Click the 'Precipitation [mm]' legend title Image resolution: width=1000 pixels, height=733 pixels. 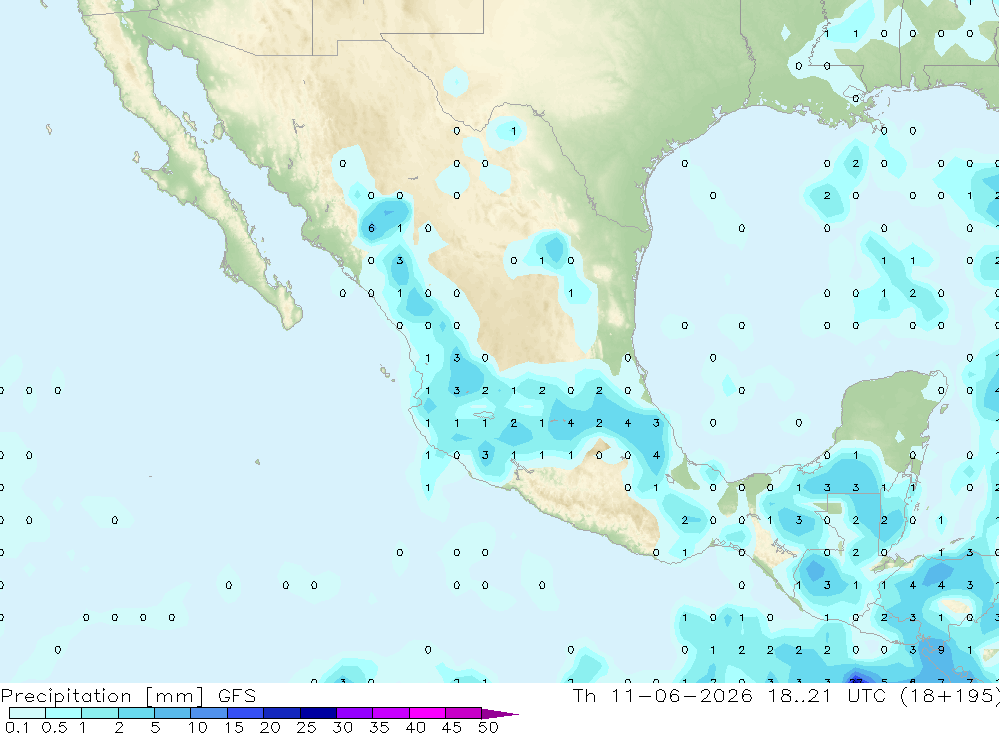(x=102, y=696)
